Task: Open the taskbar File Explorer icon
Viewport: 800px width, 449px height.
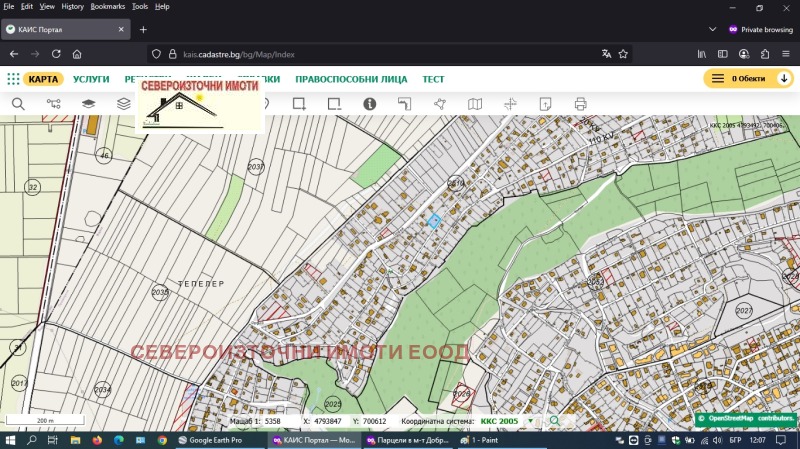Action: click(76, 440)
